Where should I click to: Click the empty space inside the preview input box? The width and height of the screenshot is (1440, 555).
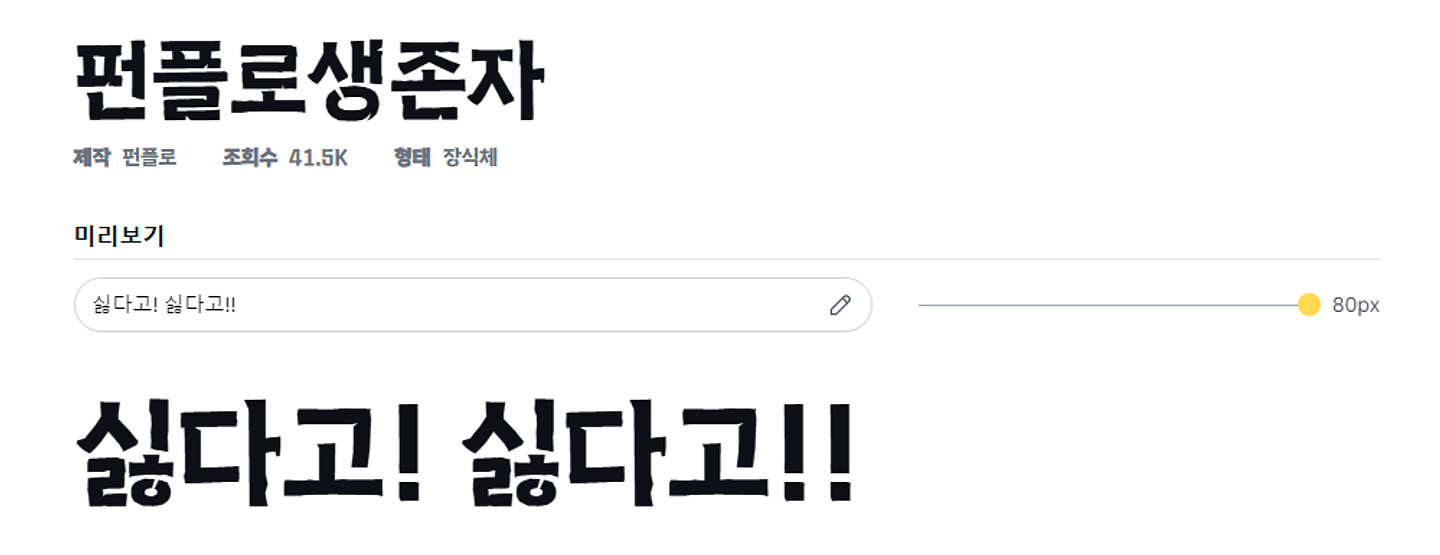click(x=530, y=305)
